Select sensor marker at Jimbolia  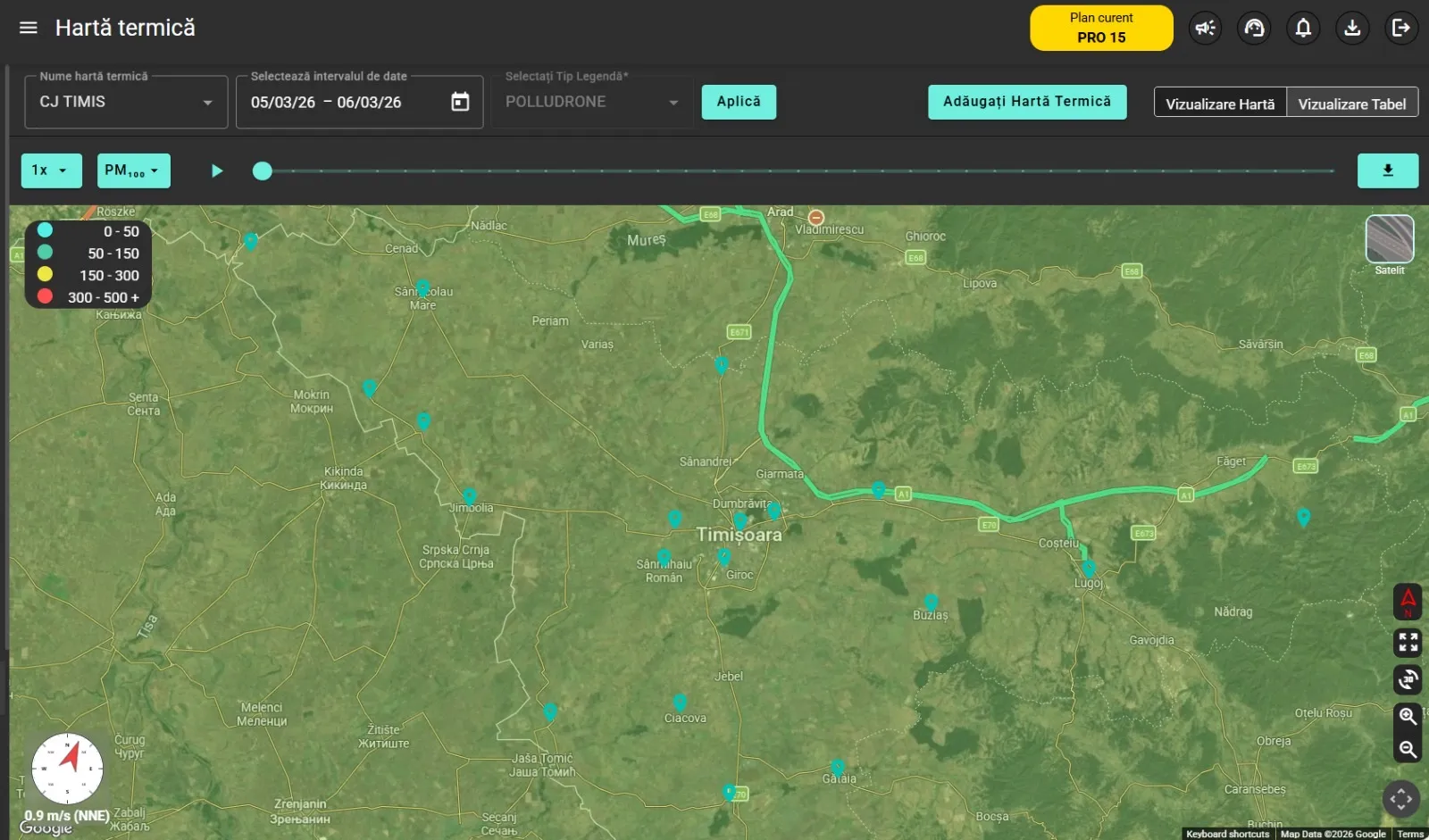[469, 496]
